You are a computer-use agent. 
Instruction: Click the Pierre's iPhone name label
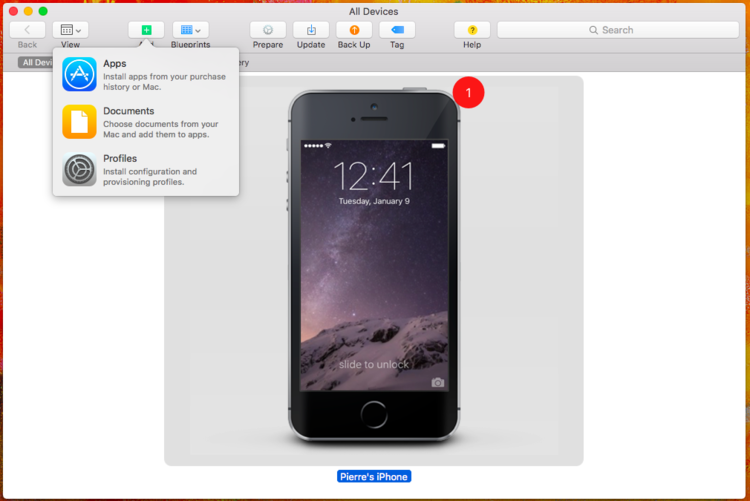(x=374, y=477)
